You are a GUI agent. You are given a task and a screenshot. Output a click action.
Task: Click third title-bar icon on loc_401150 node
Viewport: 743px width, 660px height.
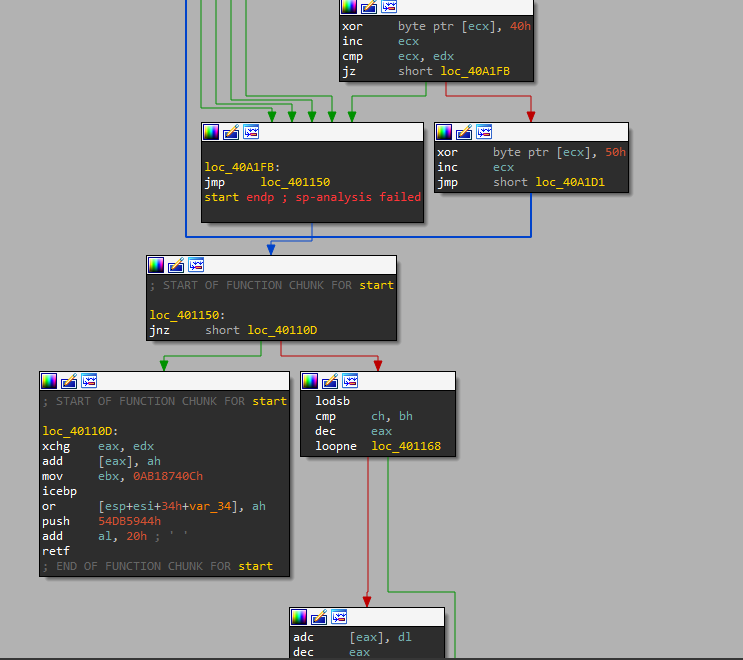(196, 265)
